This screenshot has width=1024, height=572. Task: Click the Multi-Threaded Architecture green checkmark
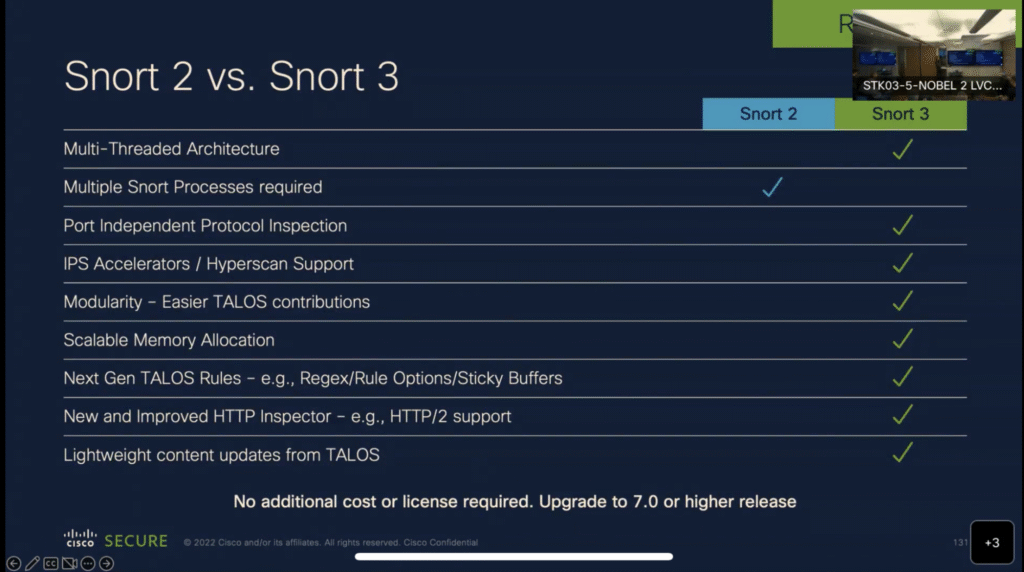(902, 149)
